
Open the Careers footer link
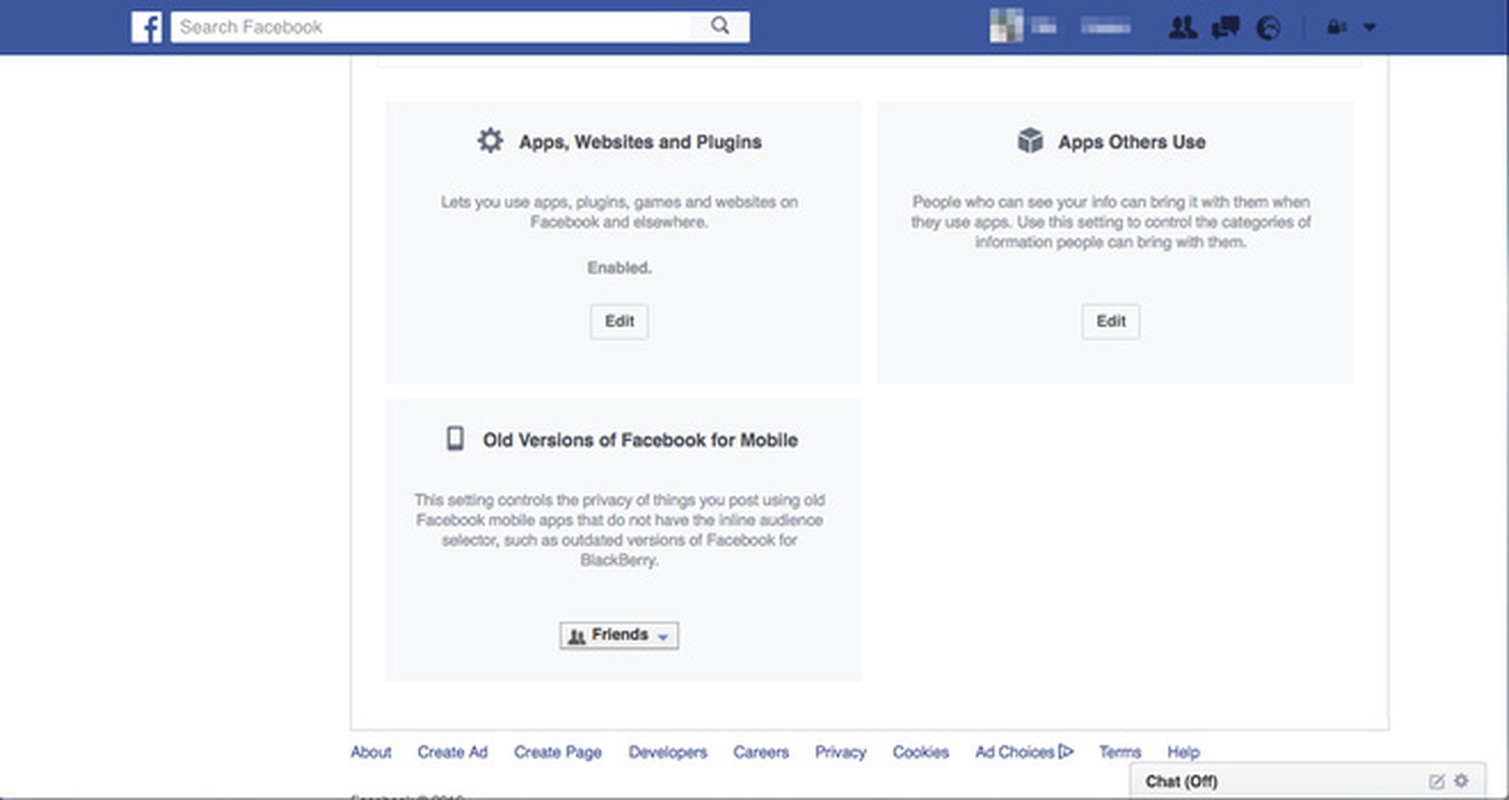761,752
